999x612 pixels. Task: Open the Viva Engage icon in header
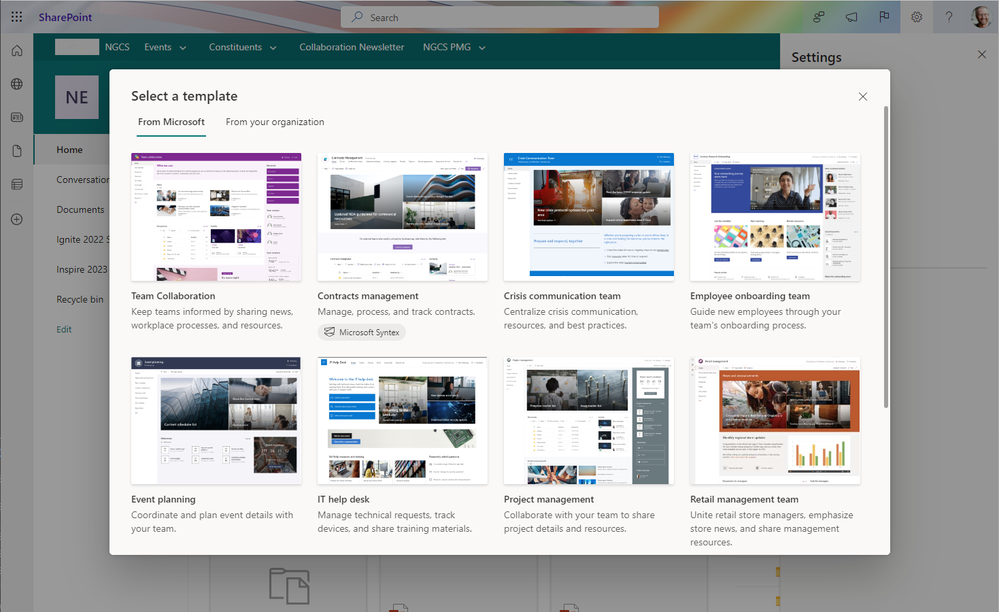click(819, 17)
